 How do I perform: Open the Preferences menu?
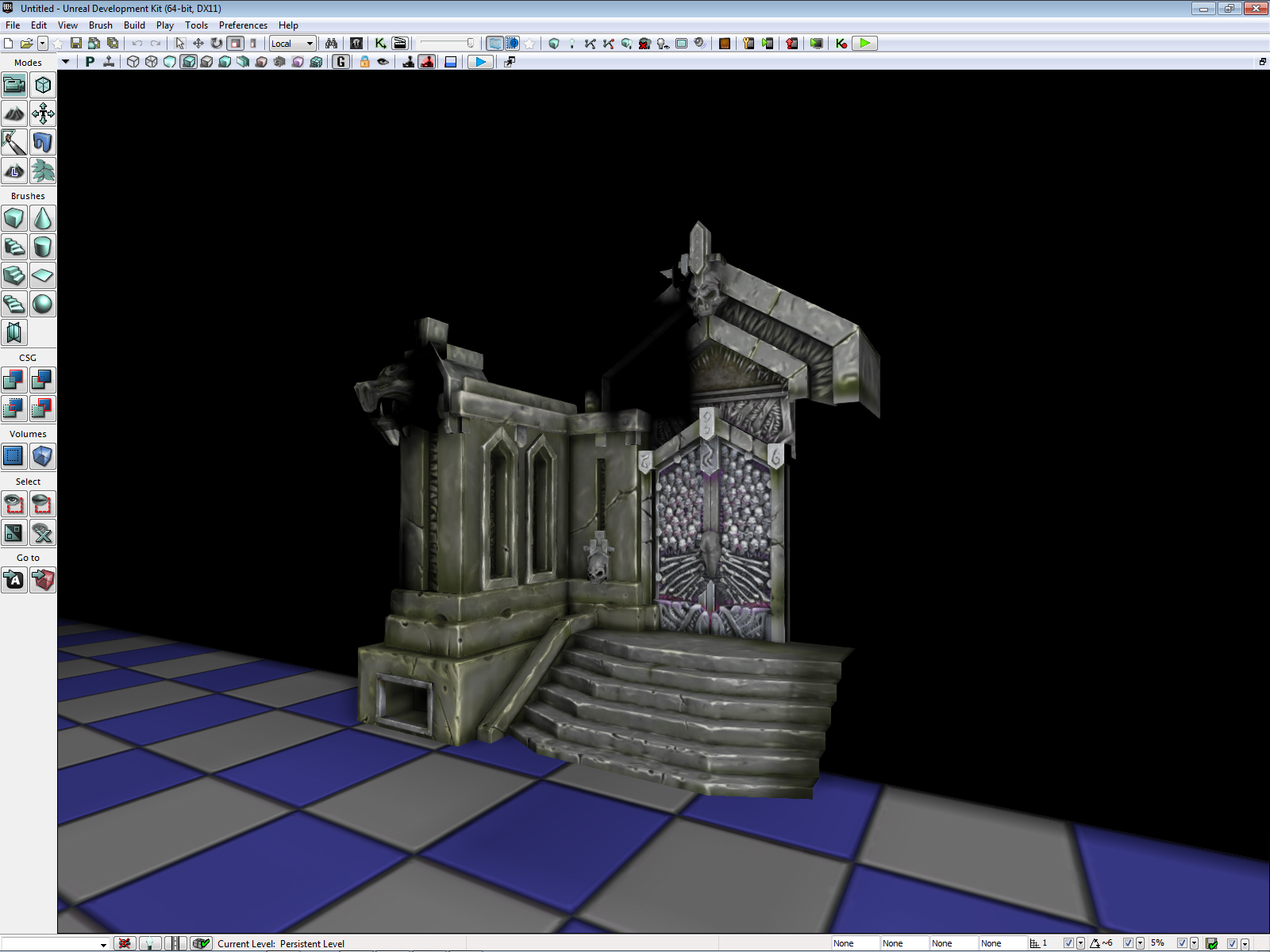point(243,25)
